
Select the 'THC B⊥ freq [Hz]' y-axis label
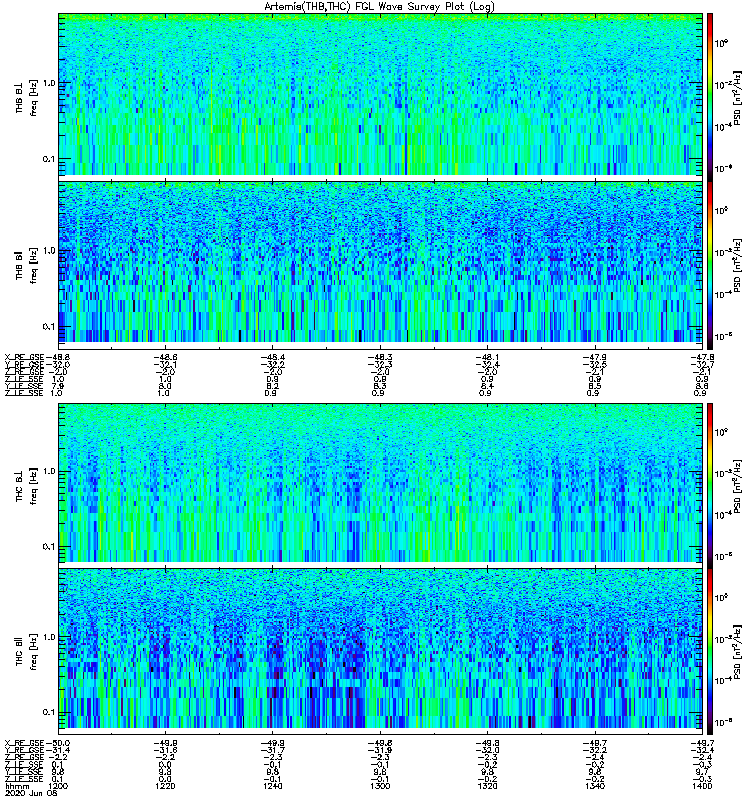(26, 486)
